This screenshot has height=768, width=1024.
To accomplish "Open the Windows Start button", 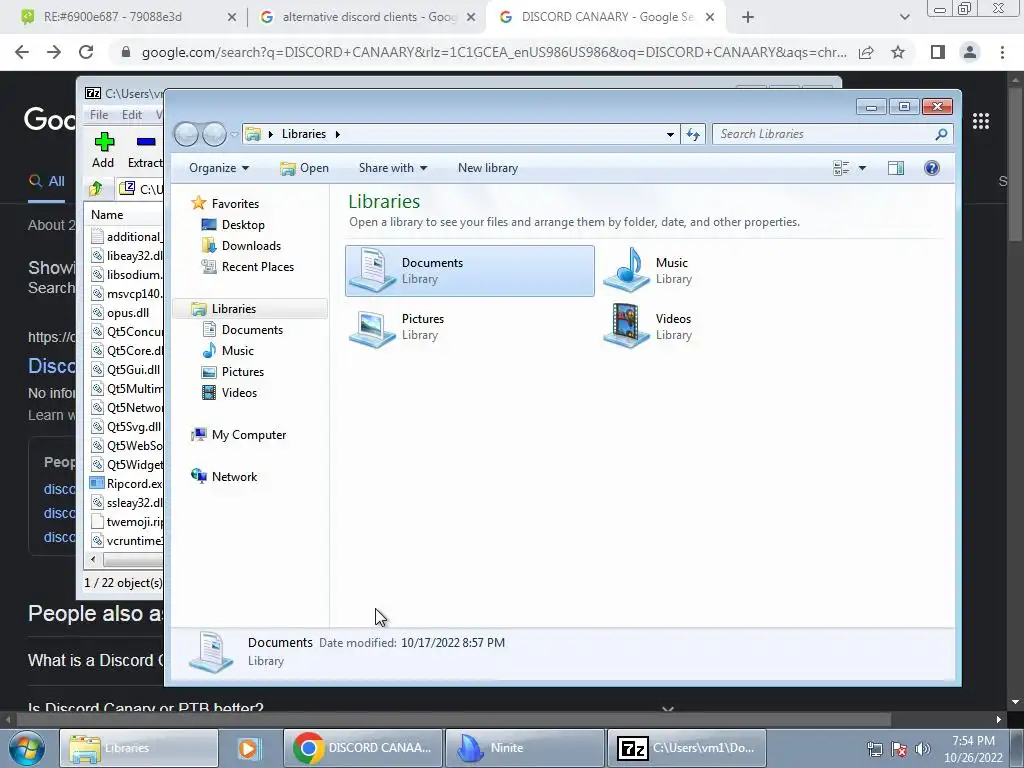I will [27, 748].
